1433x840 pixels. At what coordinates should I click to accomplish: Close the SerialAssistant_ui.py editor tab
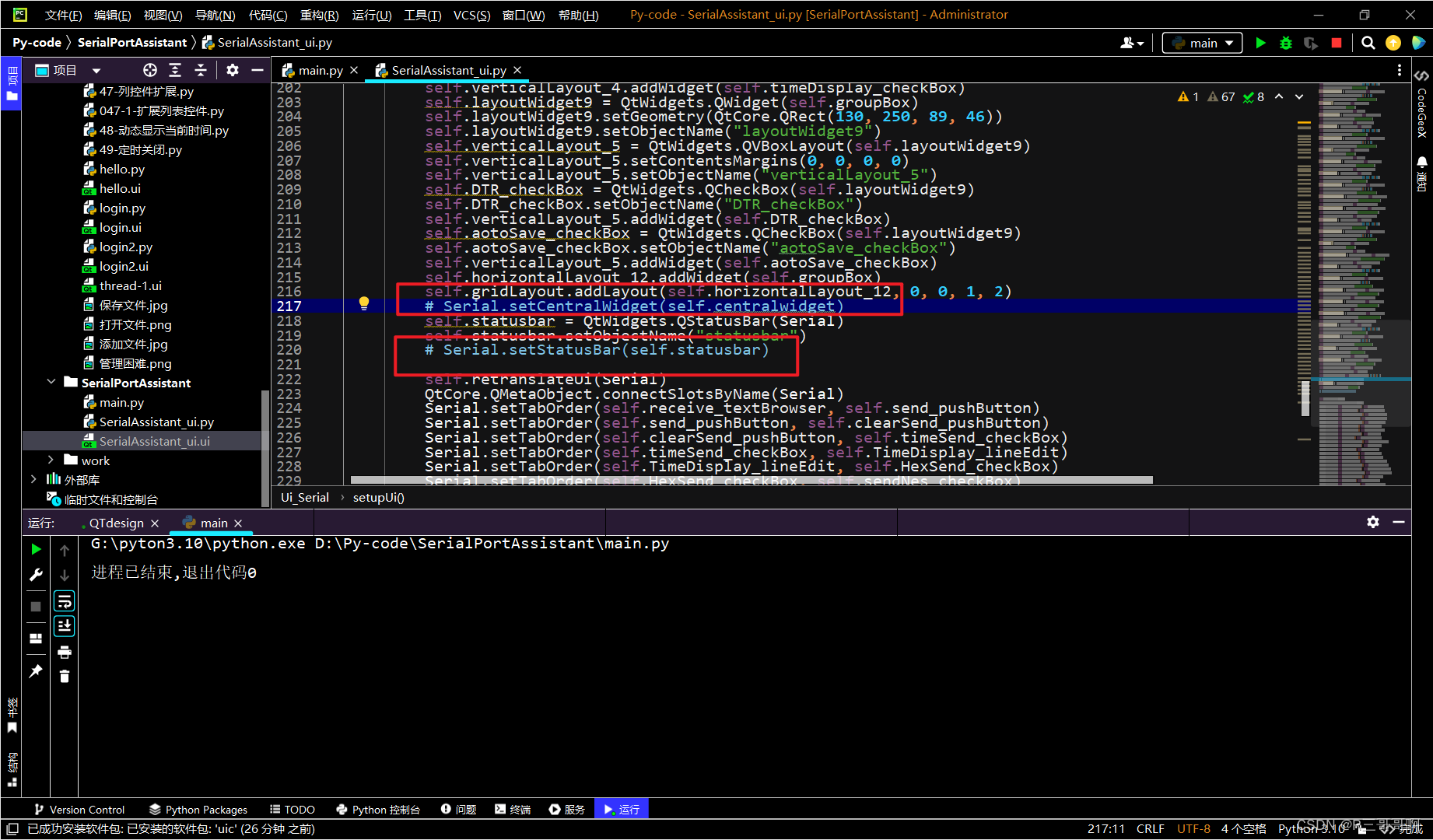click(517, 70)
